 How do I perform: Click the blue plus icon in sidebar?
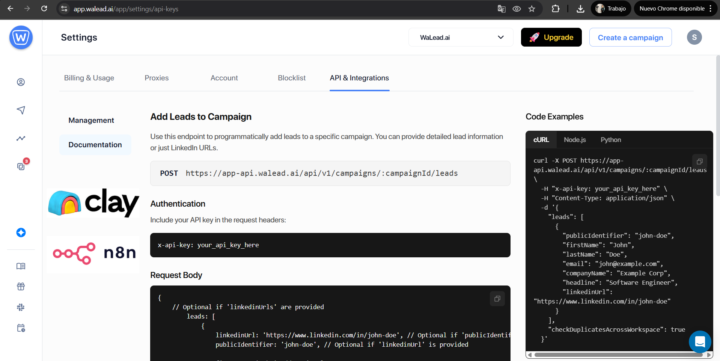21,232
